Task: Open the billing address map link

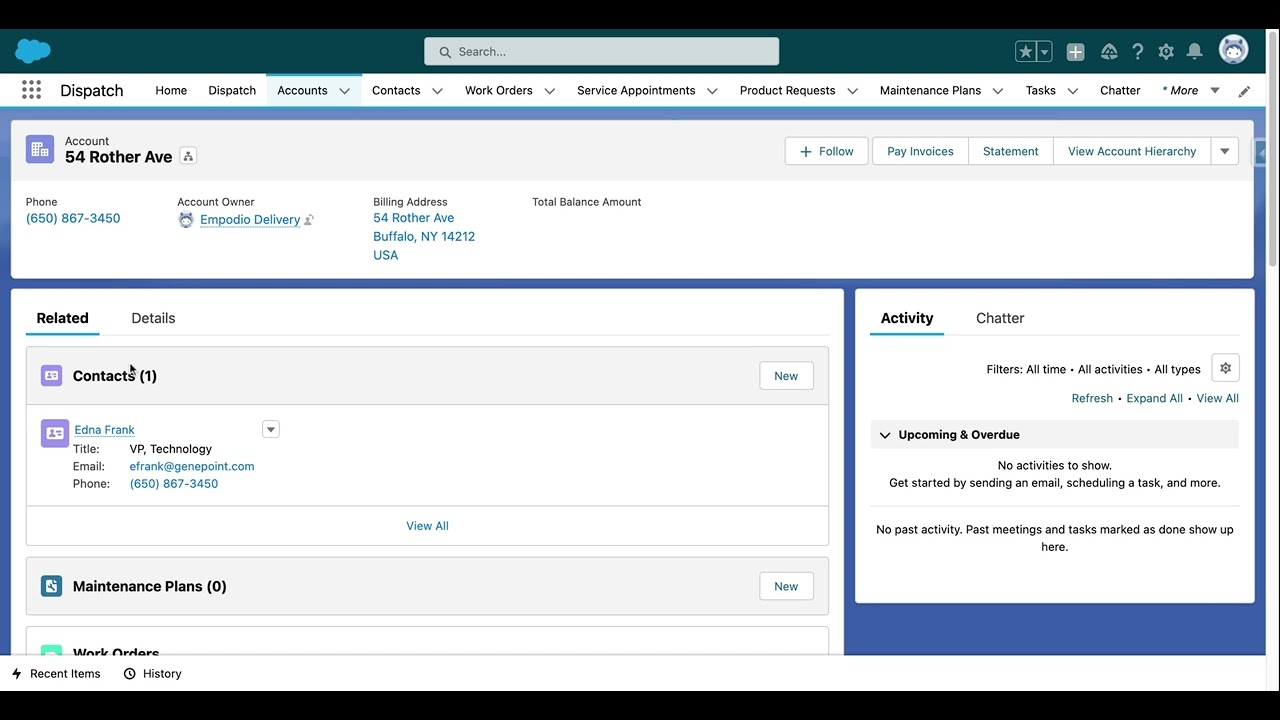Action: click(x=424, y=236)
